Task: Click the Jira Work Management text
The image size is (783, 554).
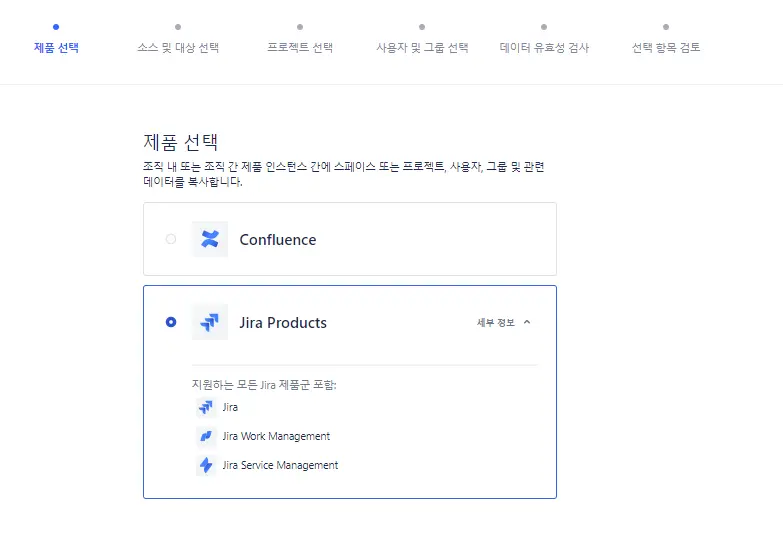Action: (276, 436)
